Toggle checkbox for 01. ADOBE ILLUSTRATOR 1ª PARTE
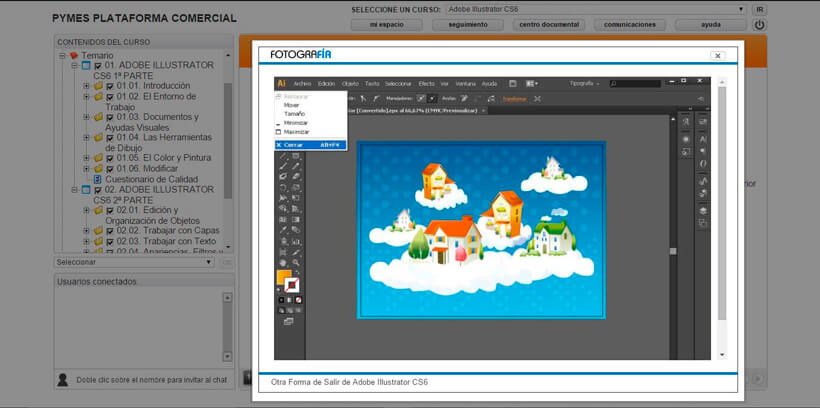 pyautogui.click(x=98, y=66)
